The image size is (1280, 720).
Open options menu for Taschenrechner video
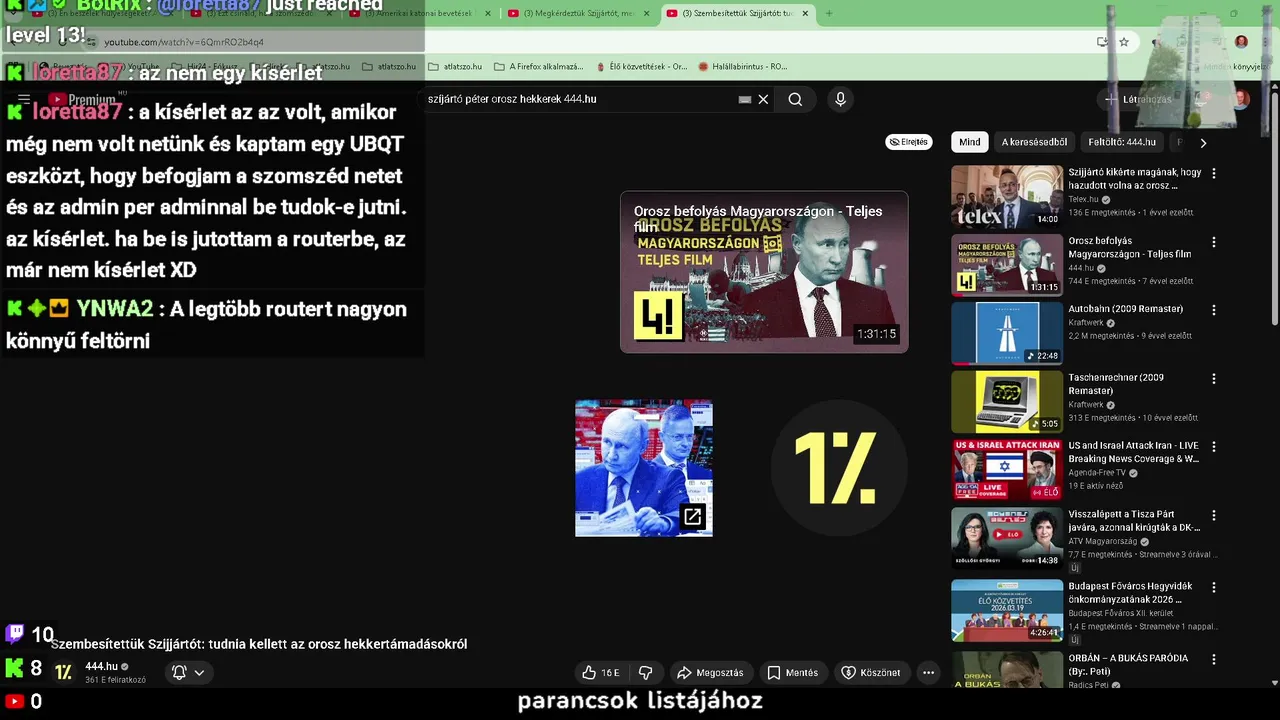pos(1214,379)
